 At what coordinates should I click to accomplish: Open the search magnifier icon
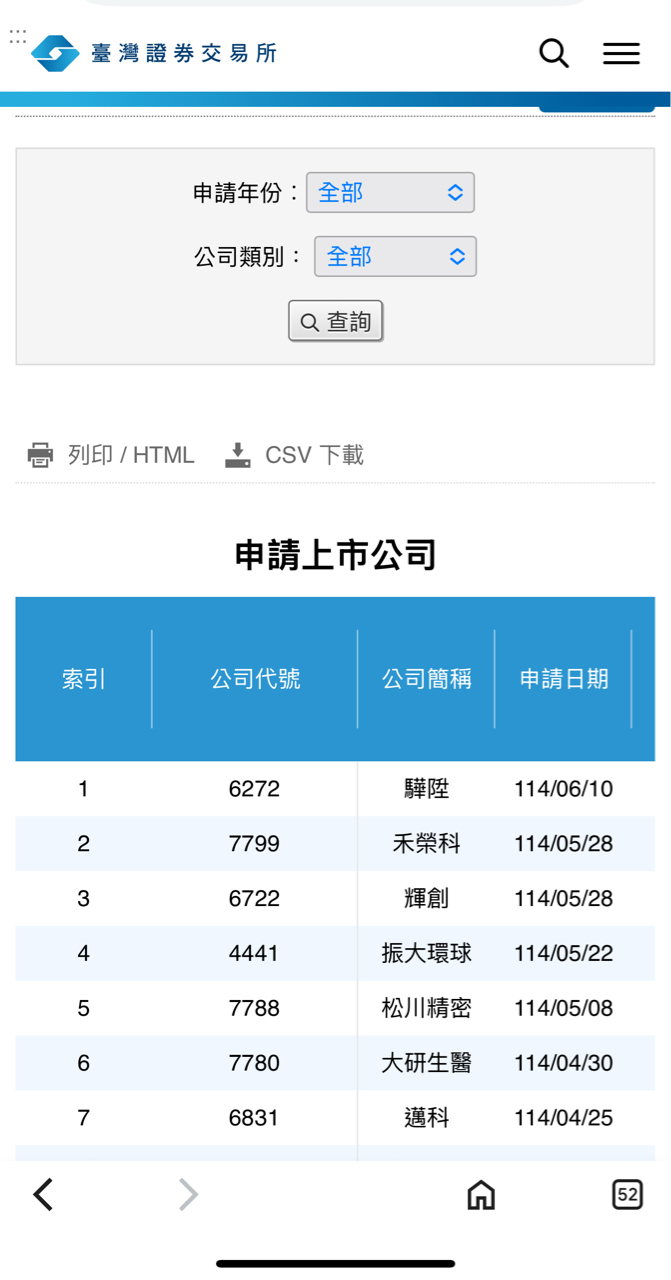[x=553, y=53]
